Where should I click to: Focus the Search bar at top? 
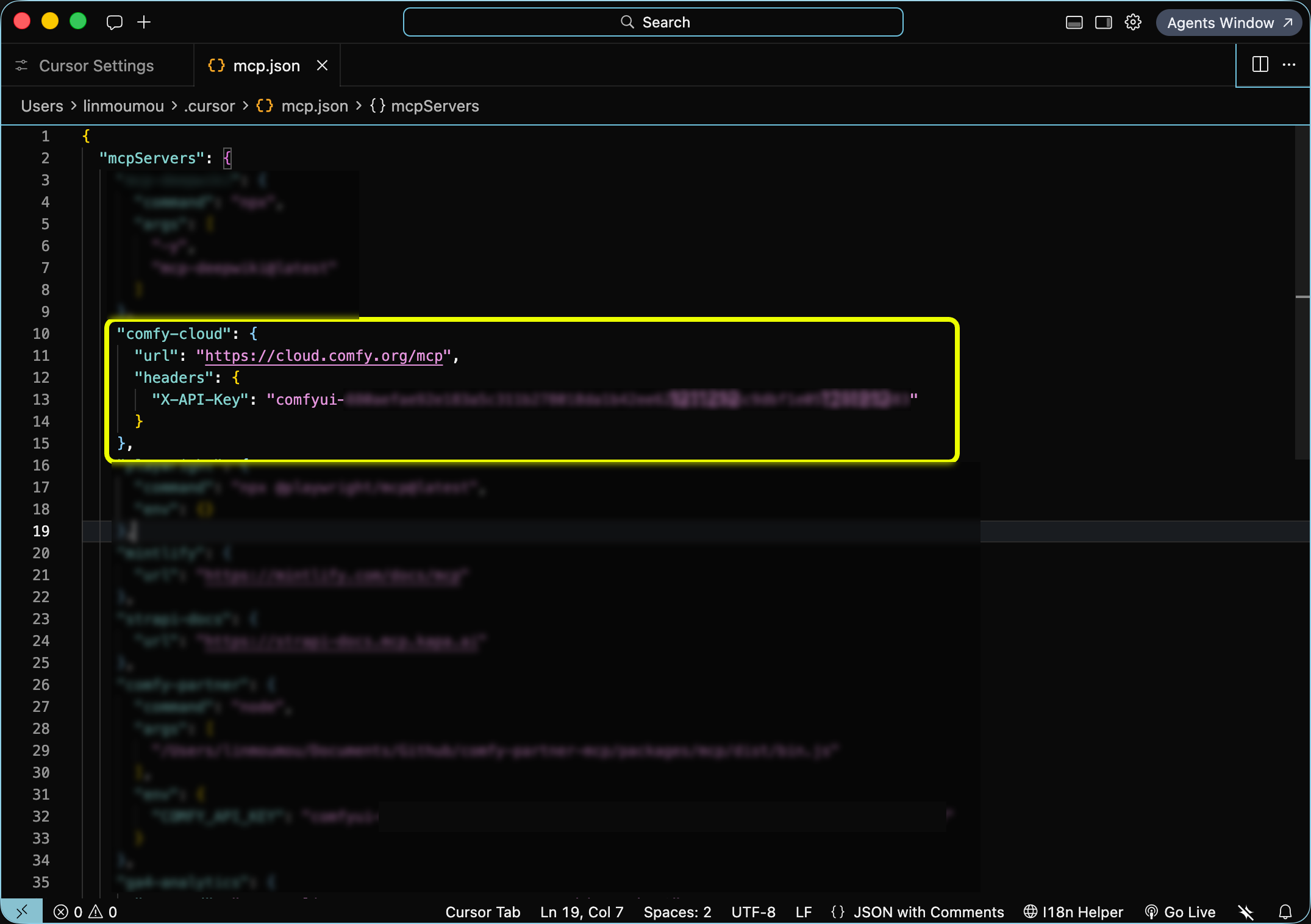point(653,23)
